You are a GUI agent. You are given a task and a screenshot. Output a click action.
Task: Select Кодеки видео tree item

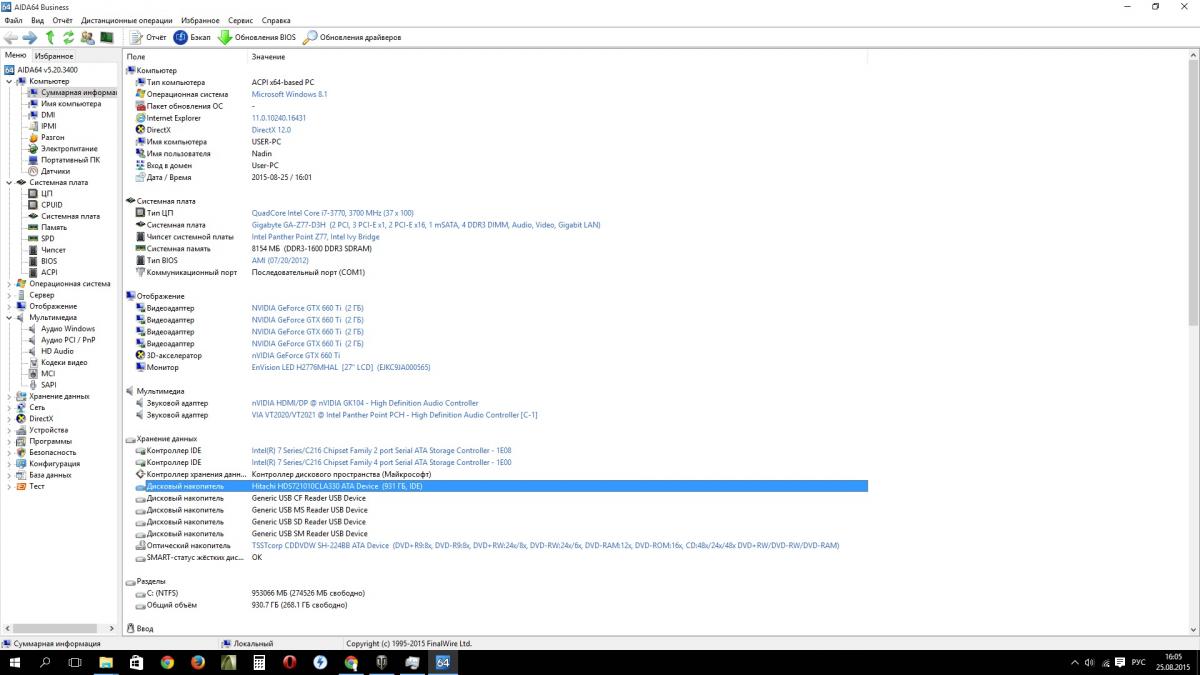pos(64,362)
